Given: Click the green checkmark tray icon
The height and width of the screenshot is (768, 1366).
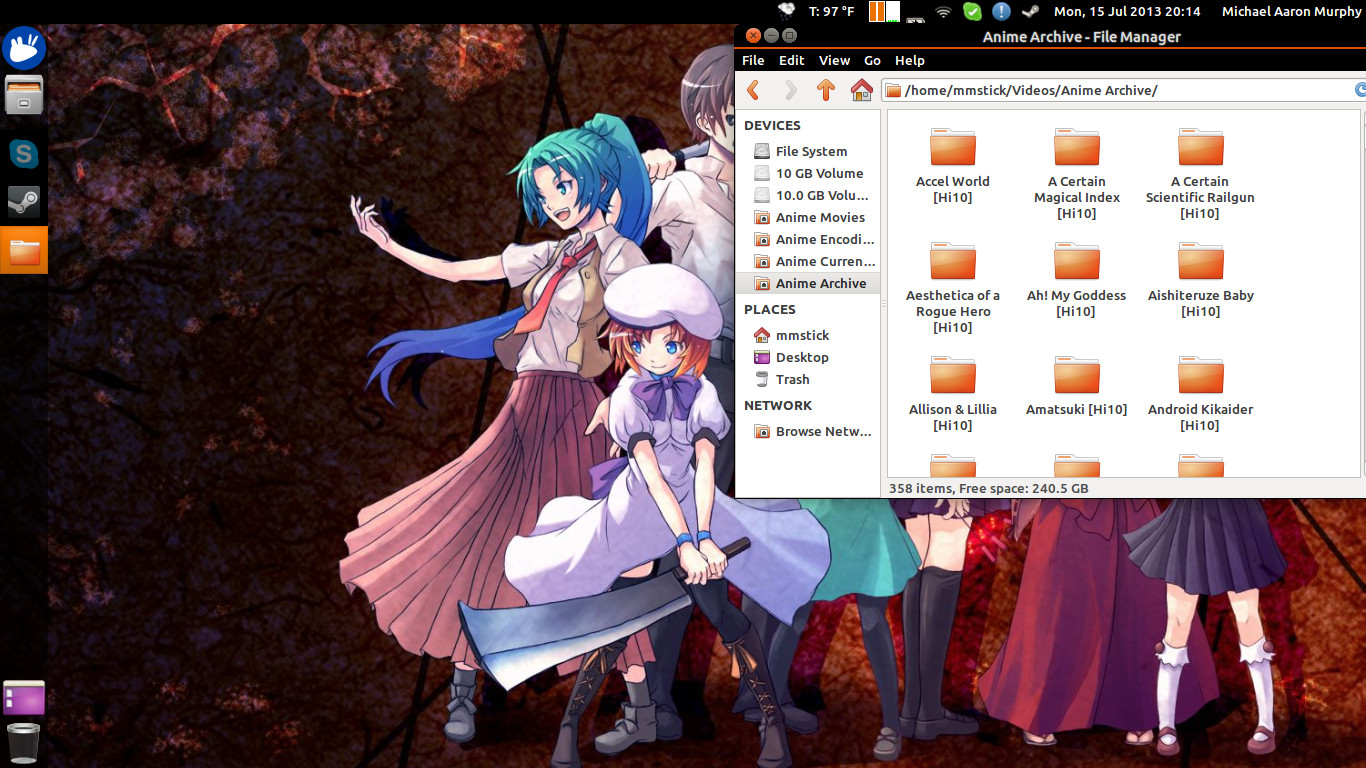Looking at the screenshot, I should tap(972, 11).
